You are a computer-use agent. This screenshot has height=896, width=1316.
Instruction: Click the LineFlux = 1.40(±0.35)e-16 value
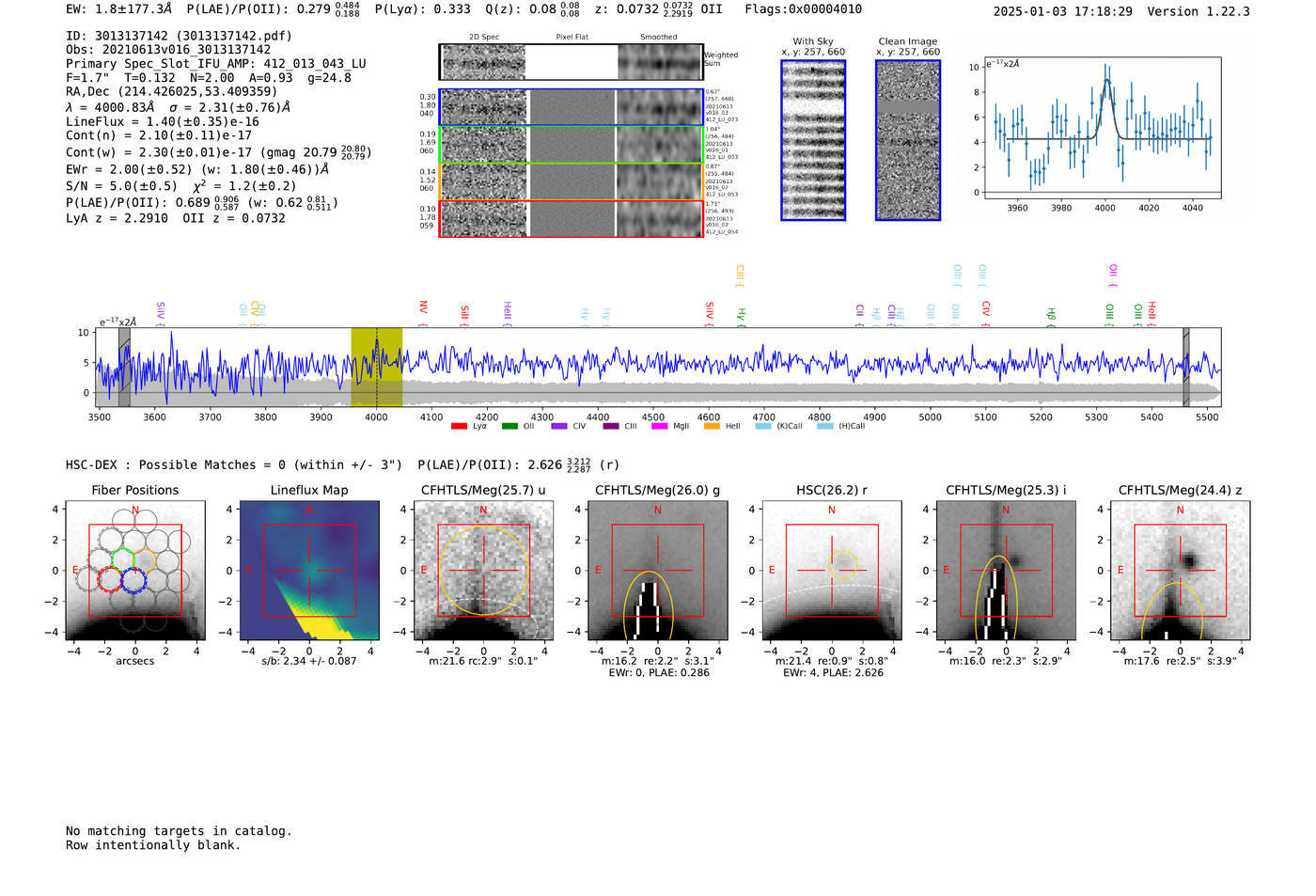click(163, 121)
